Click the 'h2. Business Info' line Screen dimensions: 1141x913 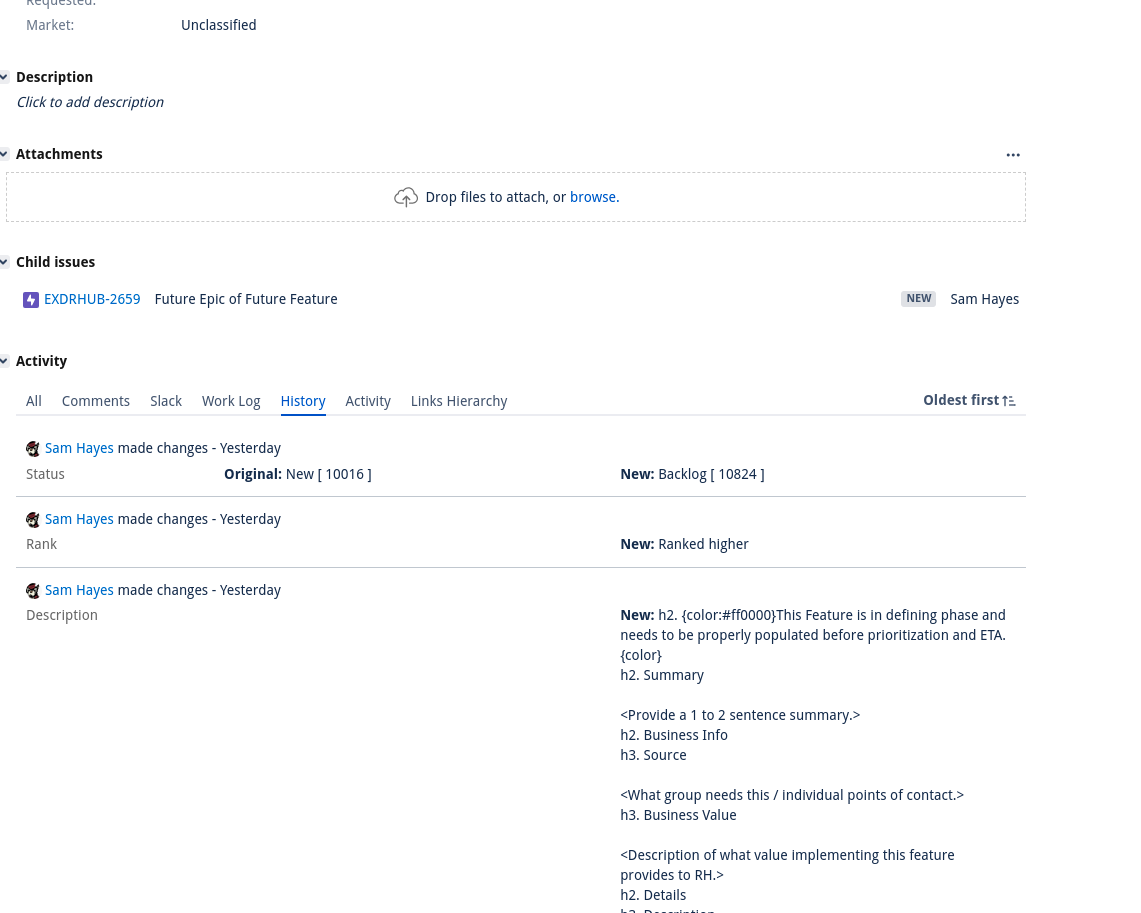pyautogui.click(x=674, y=735)
